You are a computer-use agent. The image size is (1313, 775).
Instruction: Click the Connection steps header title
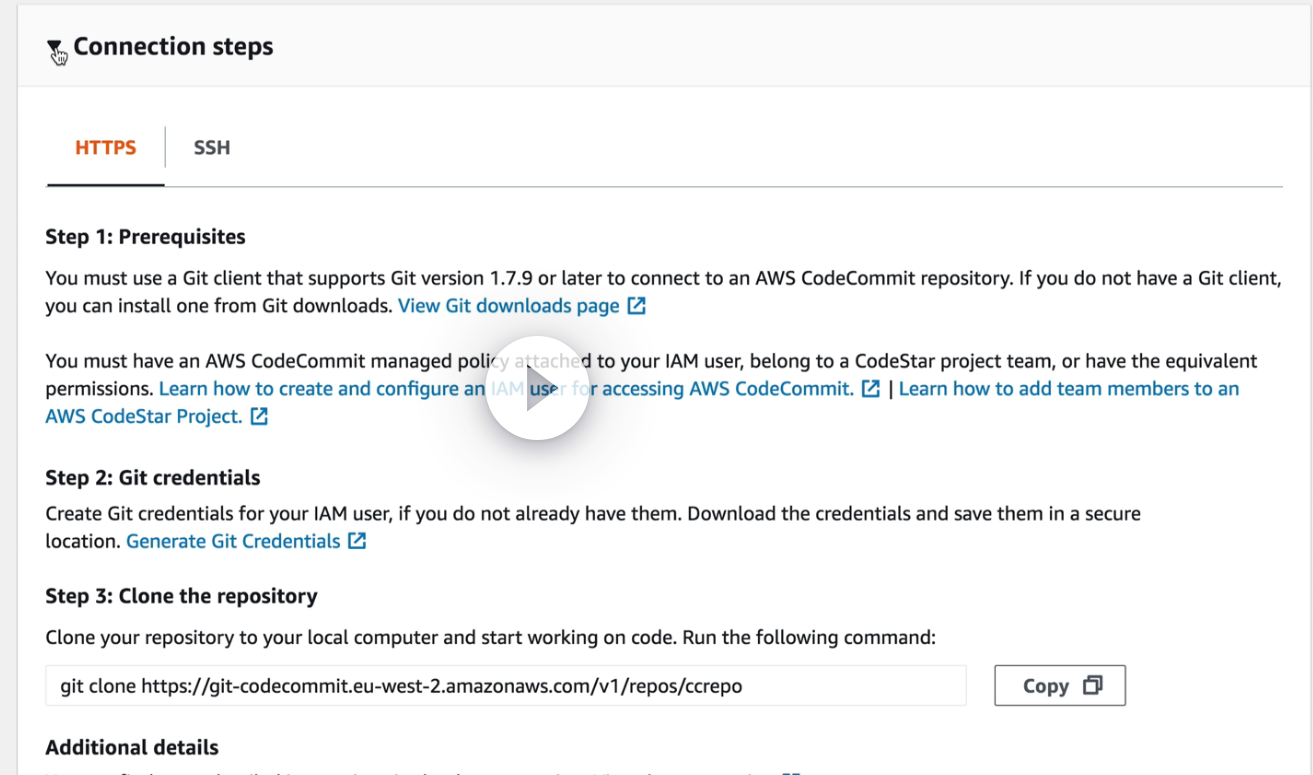[173, 47]
